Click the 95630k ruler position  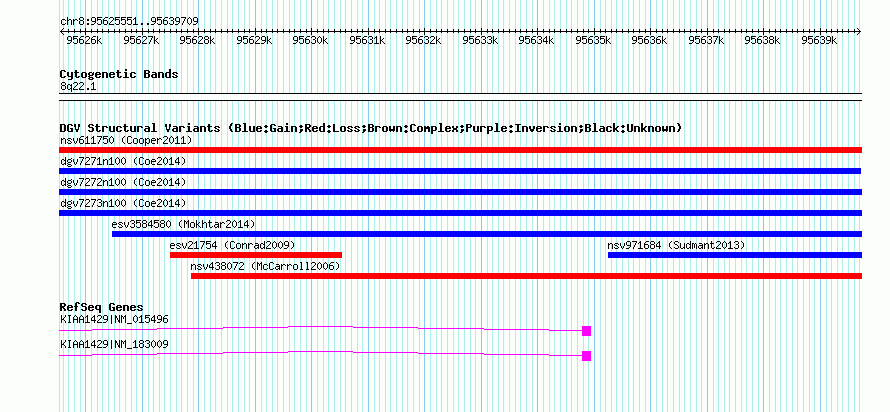point(310,40)
